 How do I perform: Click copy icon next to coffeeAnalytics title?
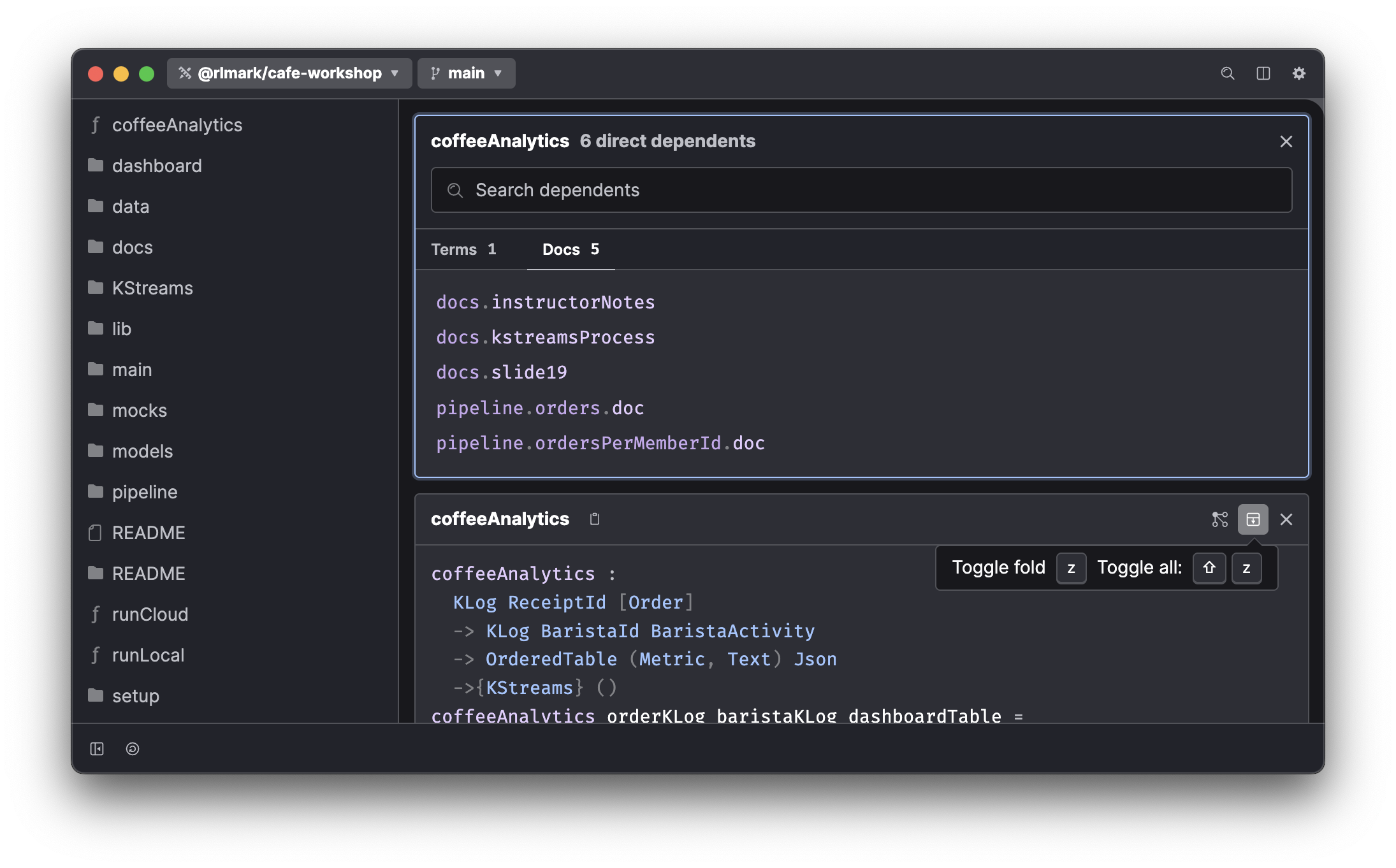(594, 519)
